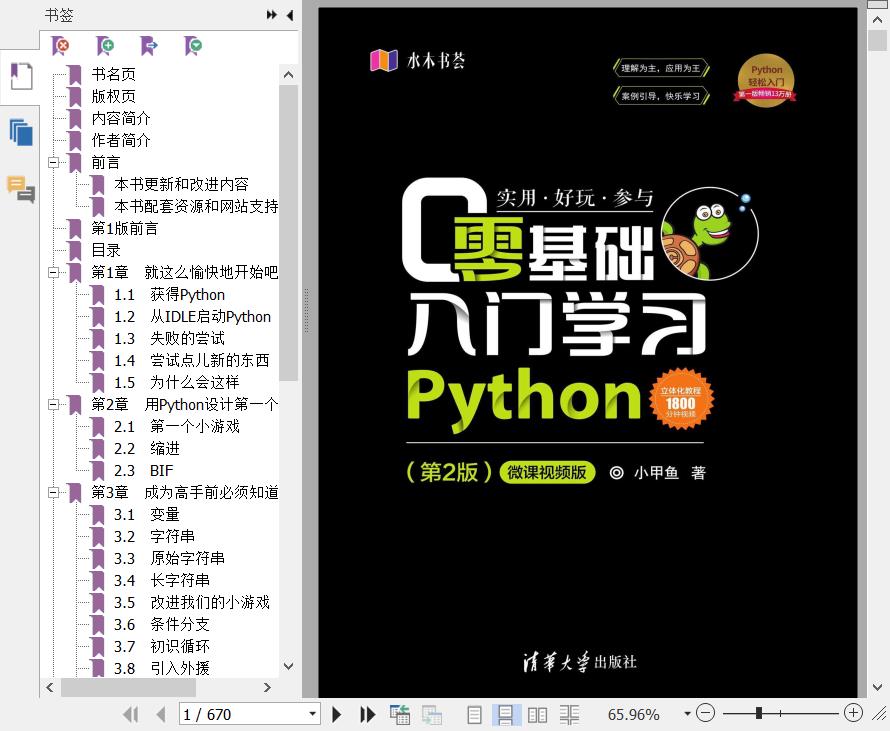The width and height of the screenshot is (890, 731).
Task: Jump to bookmark 本书更新和改进内容
Action: click(182, 184)
